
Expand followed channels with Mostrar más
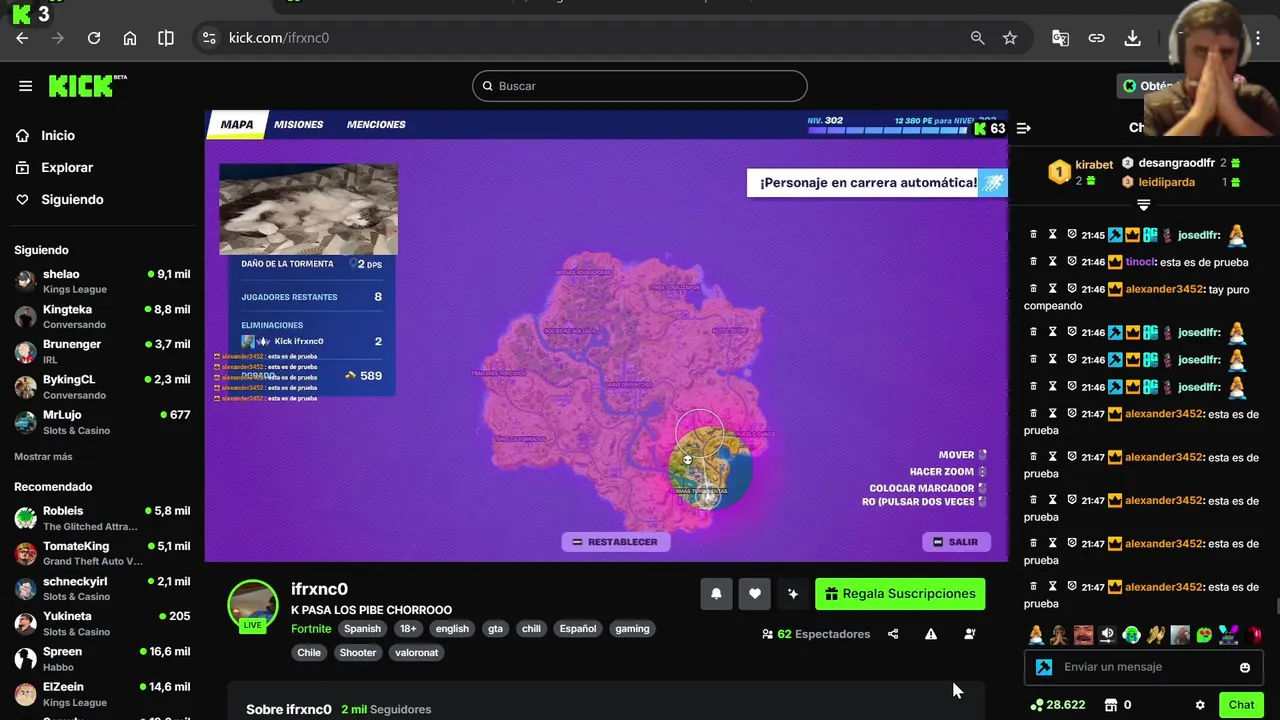(43, 457)
